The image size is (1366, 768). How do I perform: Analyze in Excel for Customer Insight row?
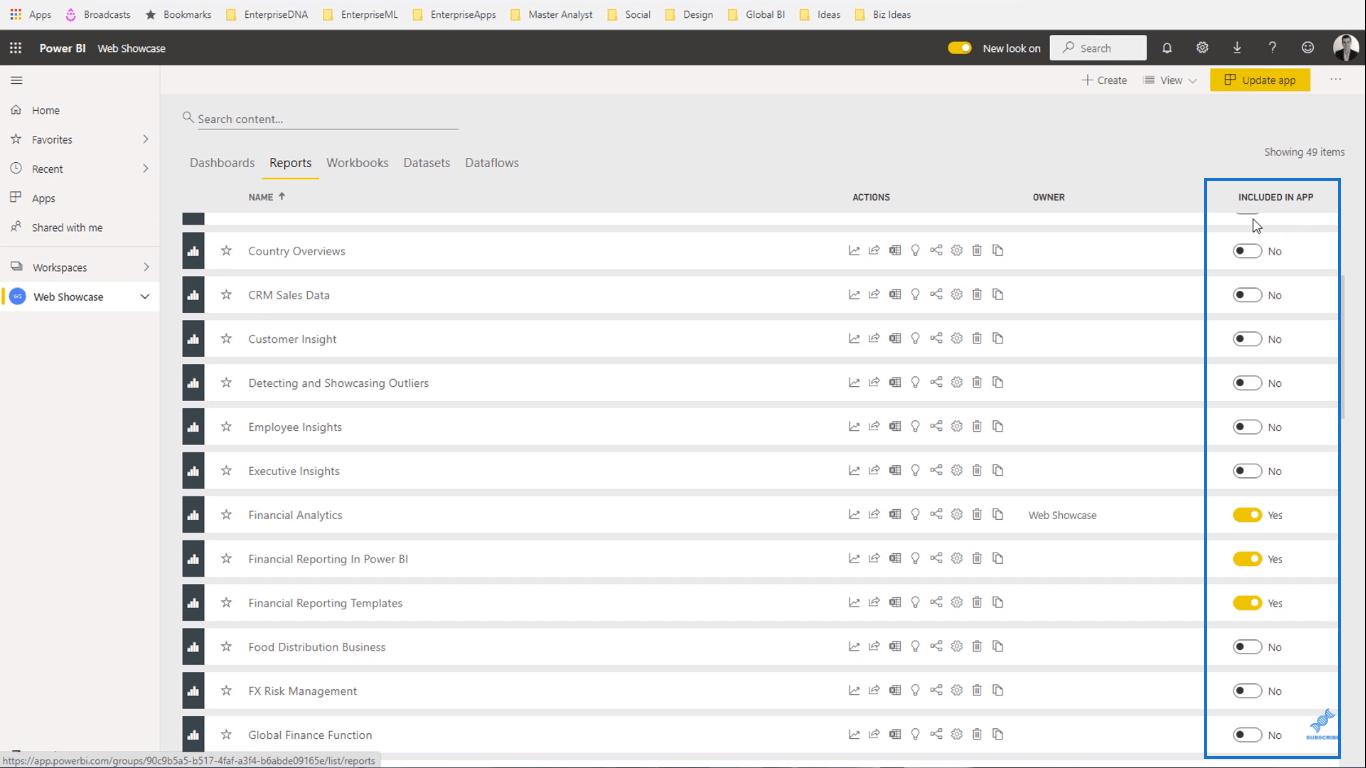click(x=895, y=339)
